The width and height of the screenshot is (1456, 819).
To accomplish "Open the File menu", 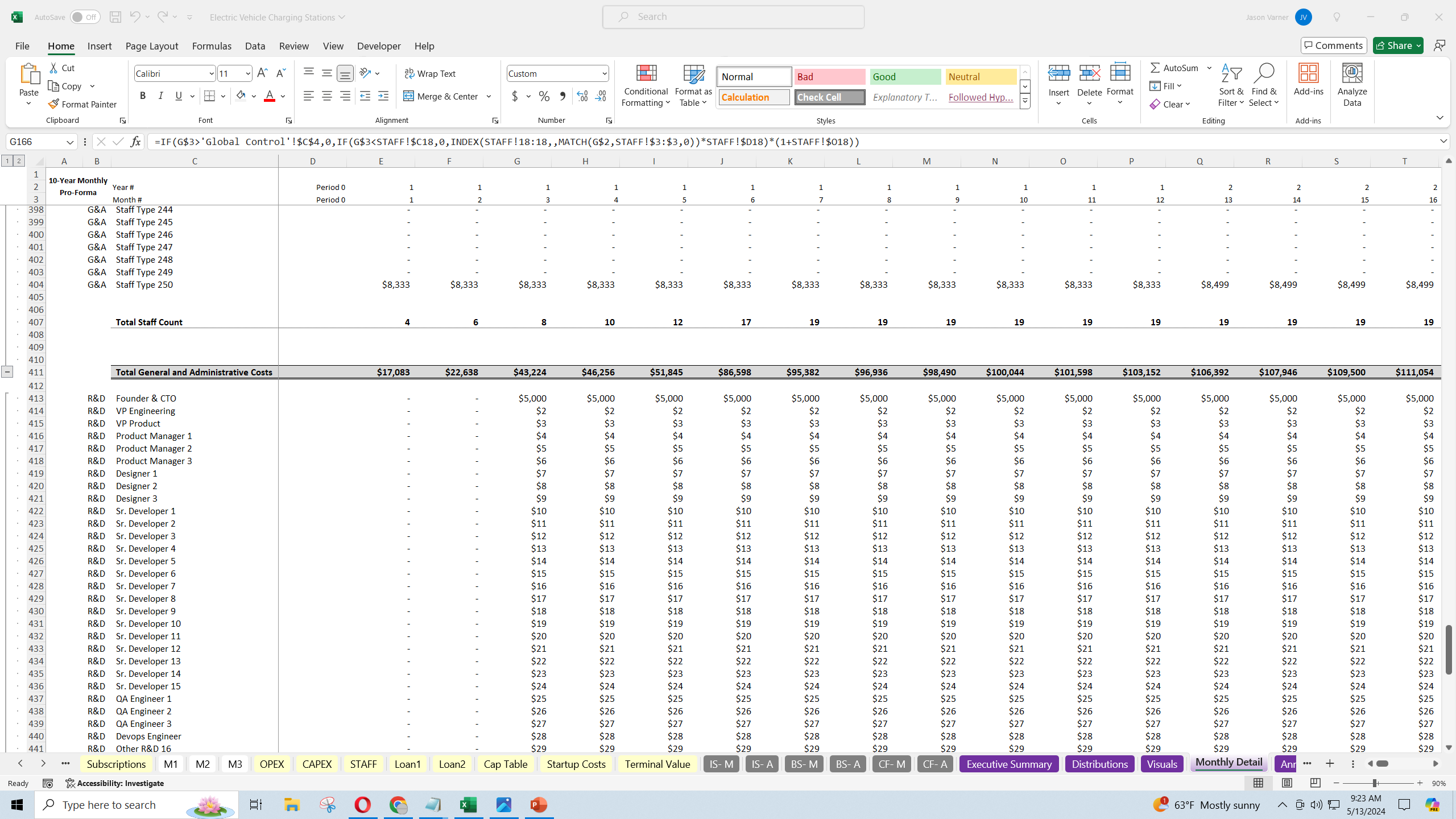I will click(22, 46).
